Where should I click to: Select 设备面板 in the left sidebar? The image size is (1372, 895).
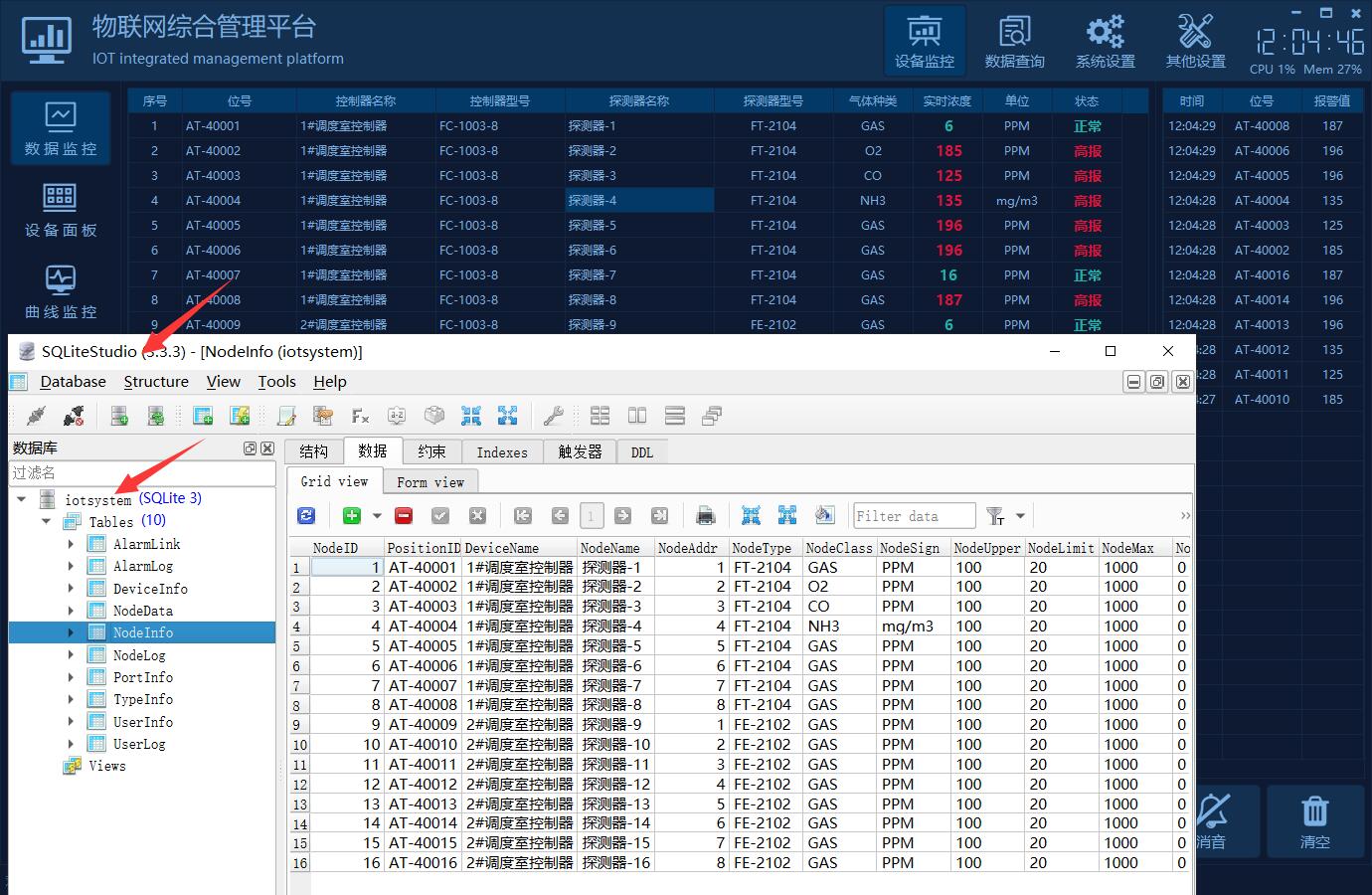(x=61, y=210)
